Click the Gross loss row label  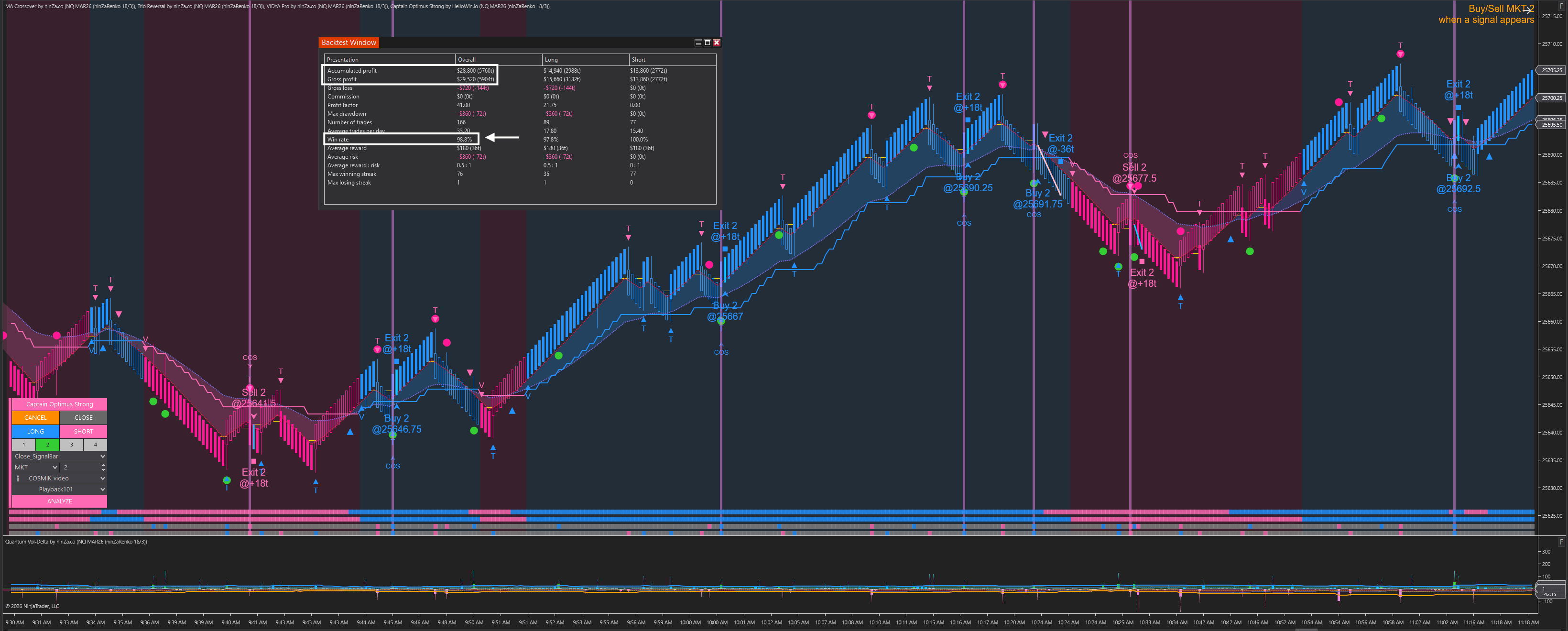[x=339, y=87]
